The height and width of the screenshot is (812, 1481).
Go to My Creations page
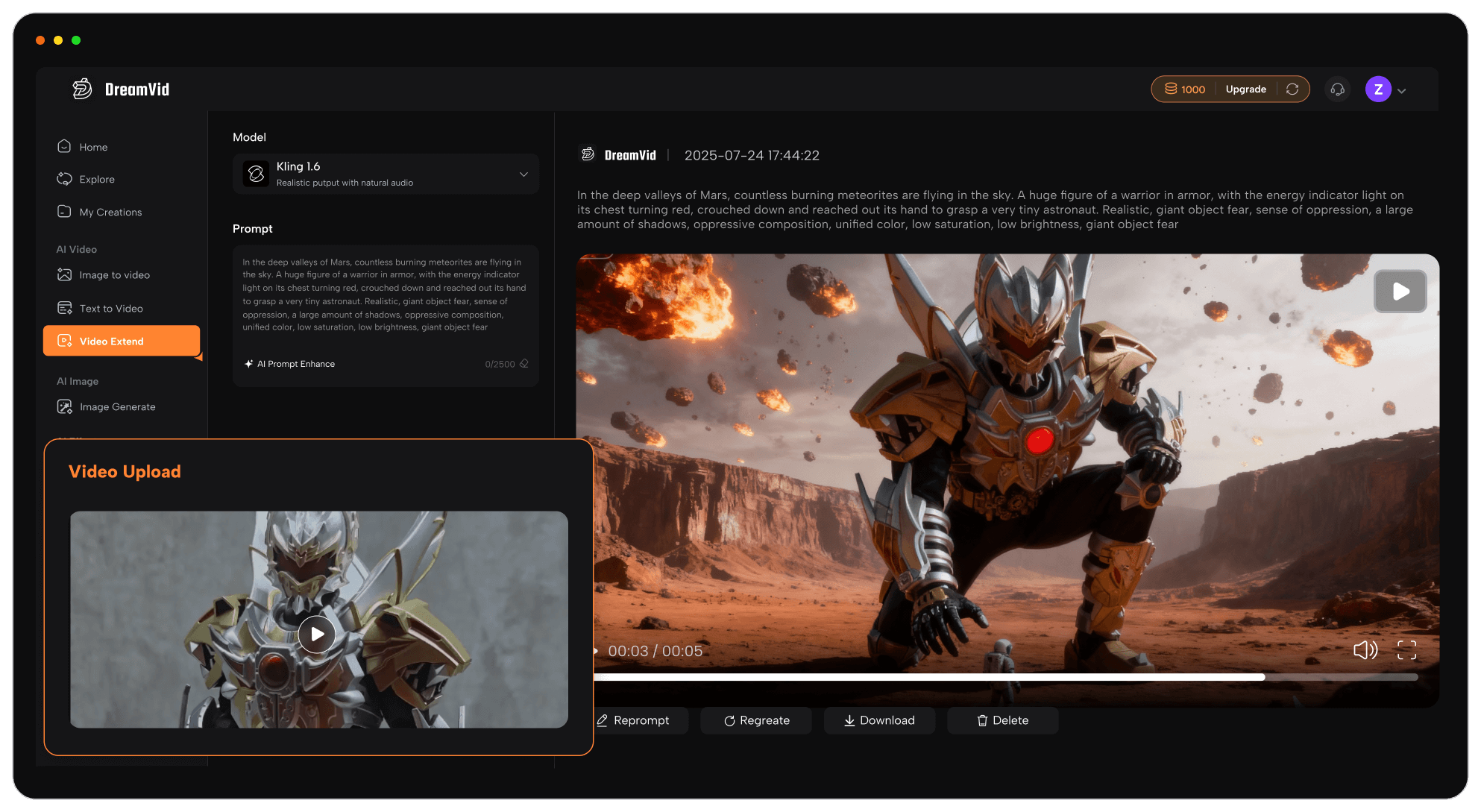(110, 213)
